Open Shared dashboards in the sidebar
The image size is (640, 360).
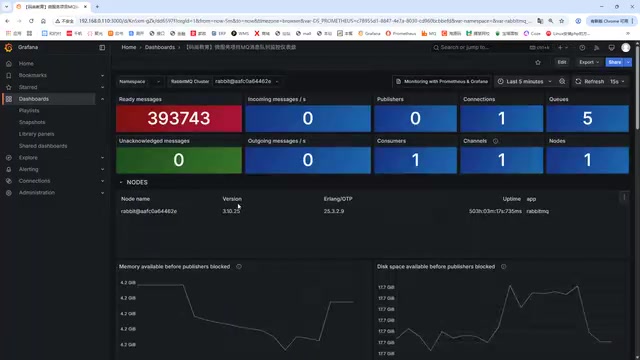[x=43, y=146]
